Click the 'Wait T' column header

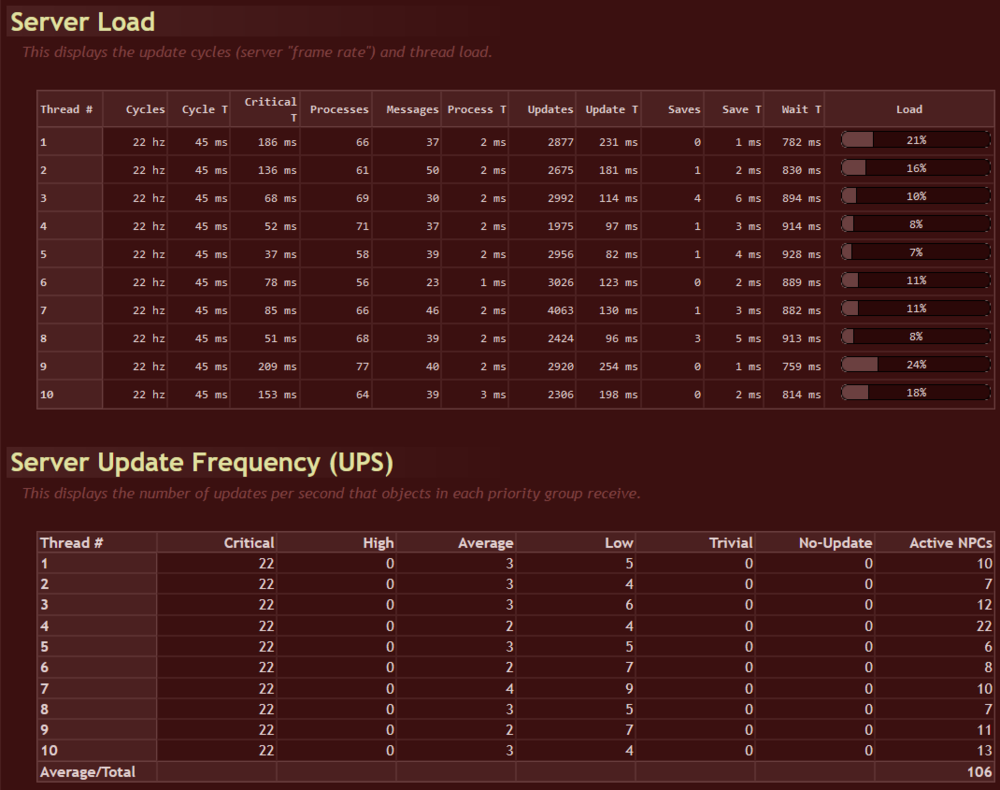coord(801,110)
